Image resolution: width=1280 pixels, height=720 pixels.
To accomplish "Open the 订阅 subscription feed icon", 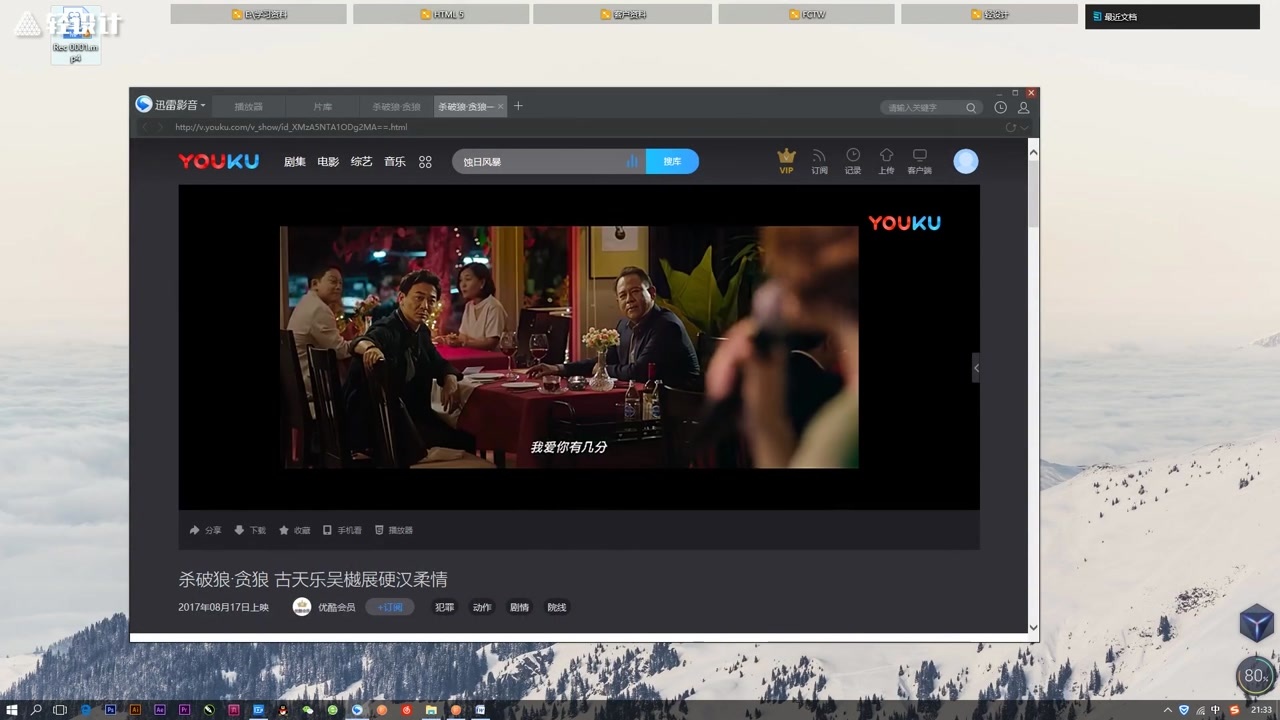I will (819, 161).
